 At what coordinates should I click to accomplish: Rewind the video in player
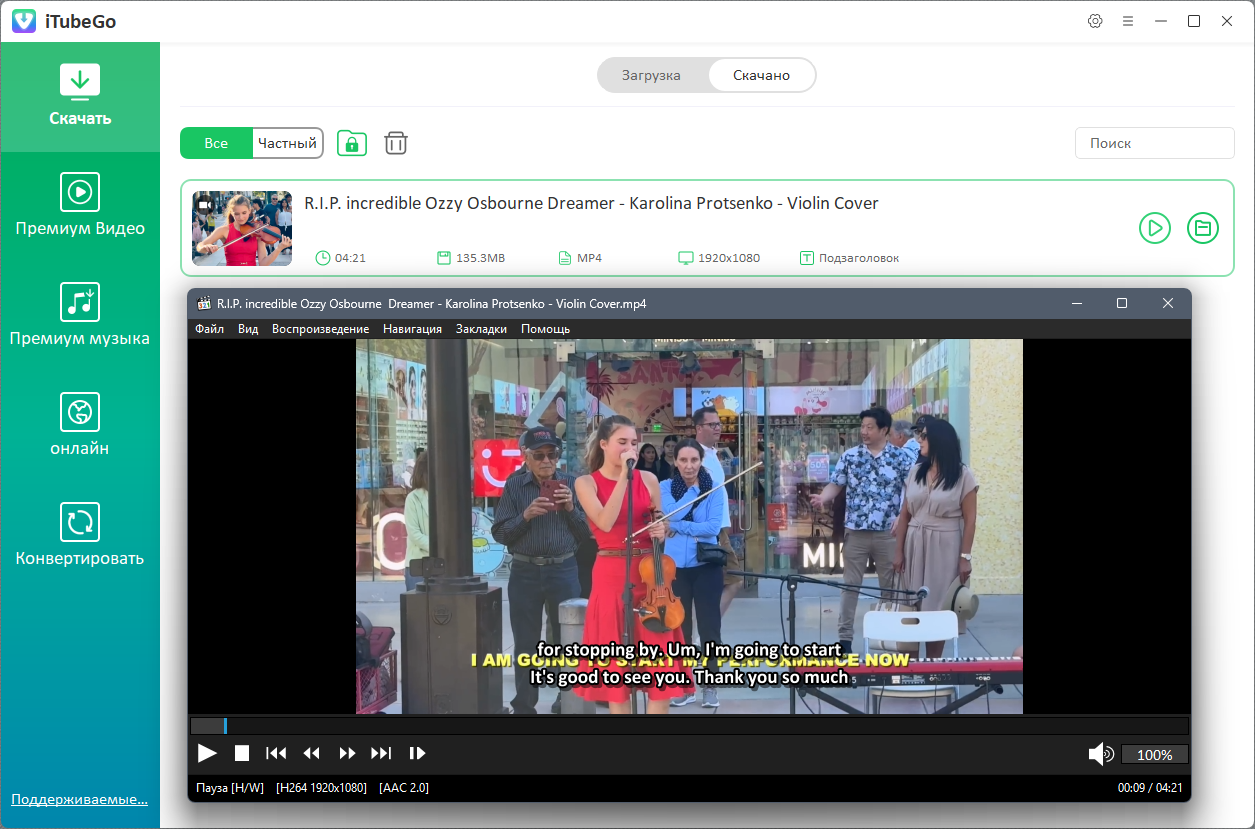point(312,753)
